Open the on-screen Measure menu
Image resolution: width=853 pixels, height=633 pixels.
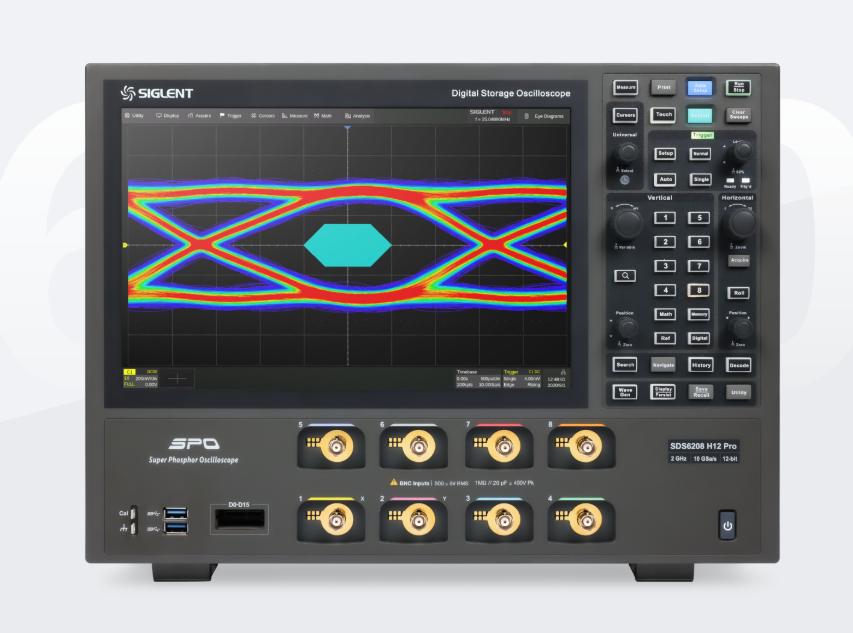click(x=295, y=116)
